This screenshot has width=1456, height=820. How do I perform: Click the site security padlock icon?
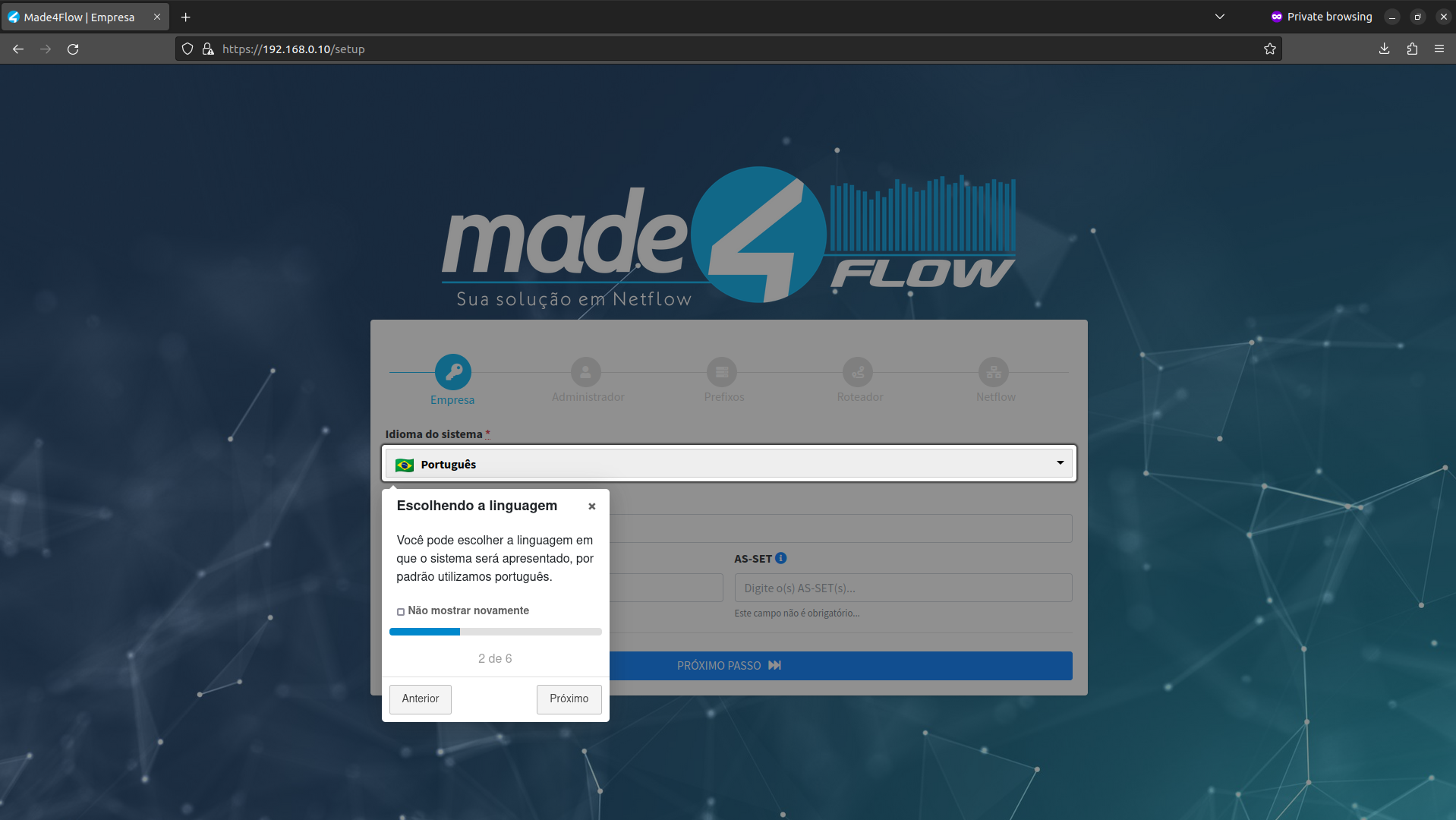pos(208,49)
